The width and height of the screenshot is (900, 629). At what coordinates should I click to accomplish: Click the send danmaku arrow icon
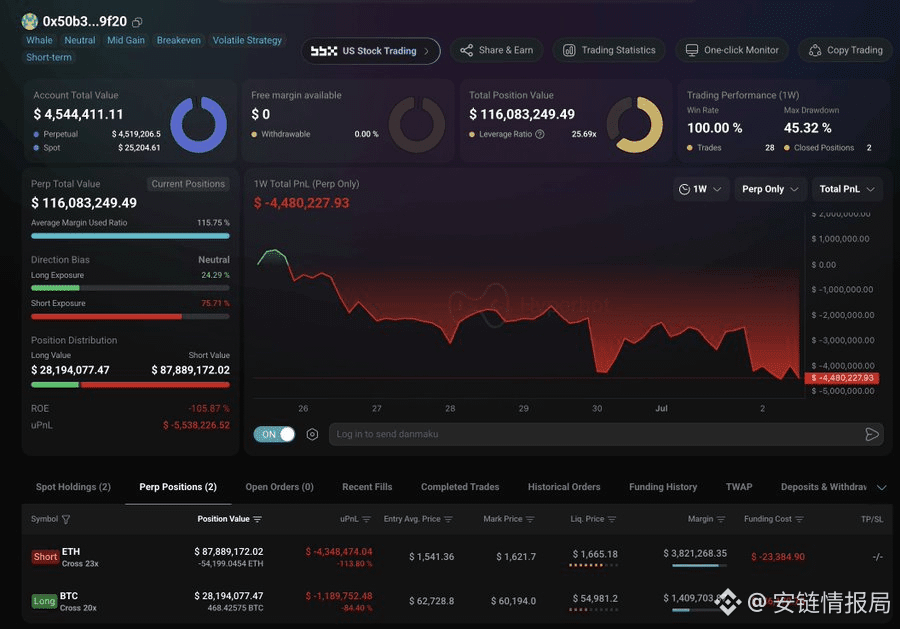pos(872,434)
